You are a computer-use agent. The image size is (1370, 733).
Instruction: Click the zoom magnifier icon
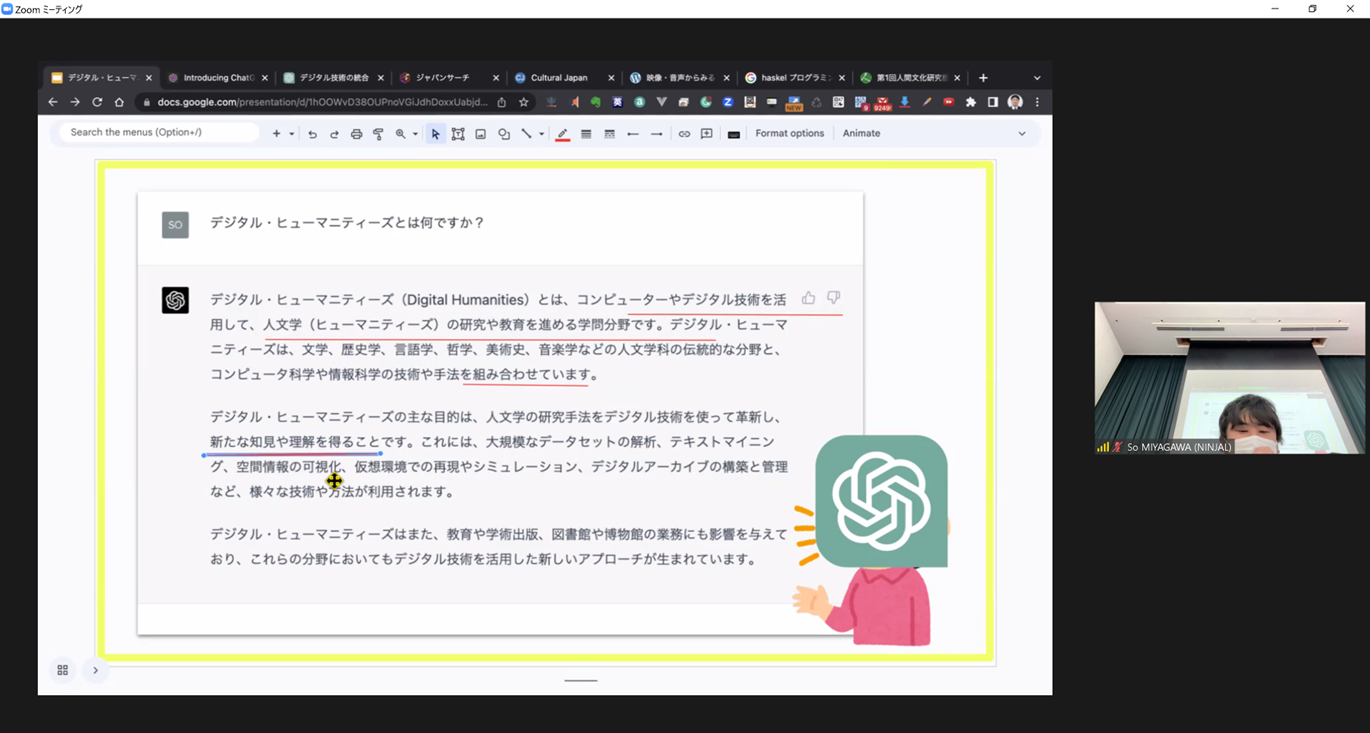pos(400,134)
